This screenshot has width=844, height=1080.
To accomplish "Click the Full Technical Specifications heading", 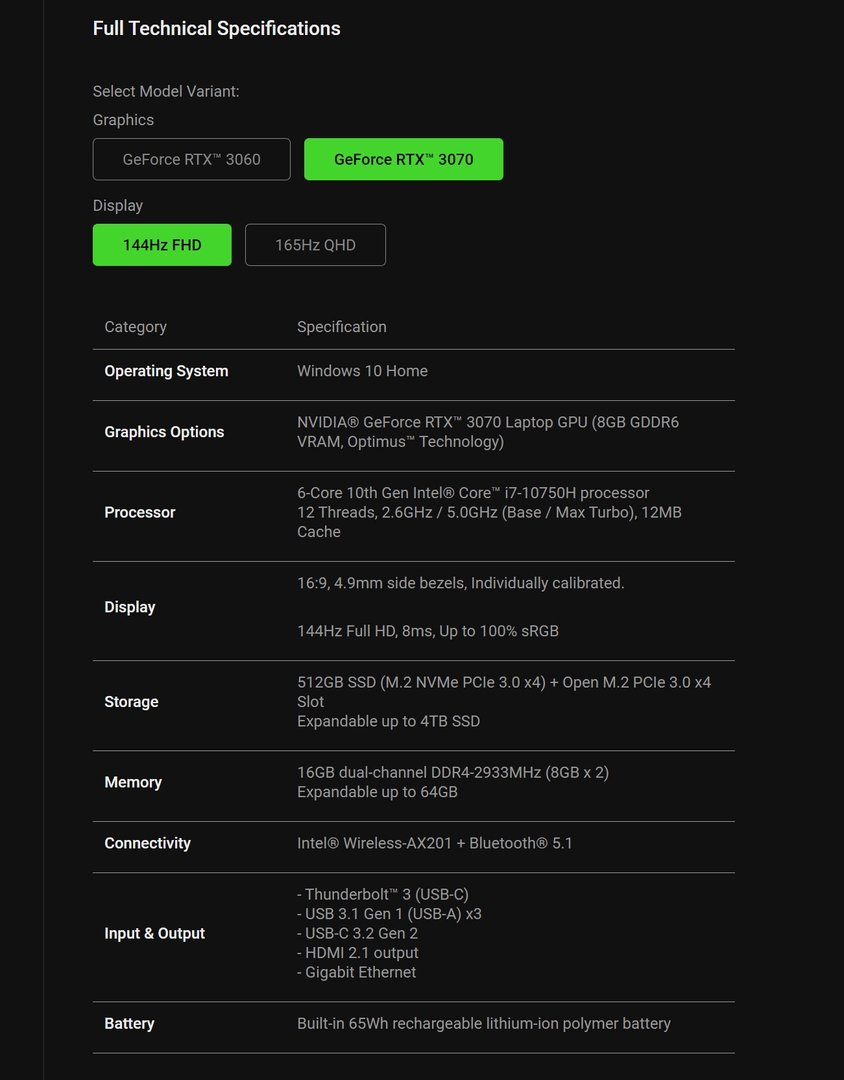I will pos(216,29).
